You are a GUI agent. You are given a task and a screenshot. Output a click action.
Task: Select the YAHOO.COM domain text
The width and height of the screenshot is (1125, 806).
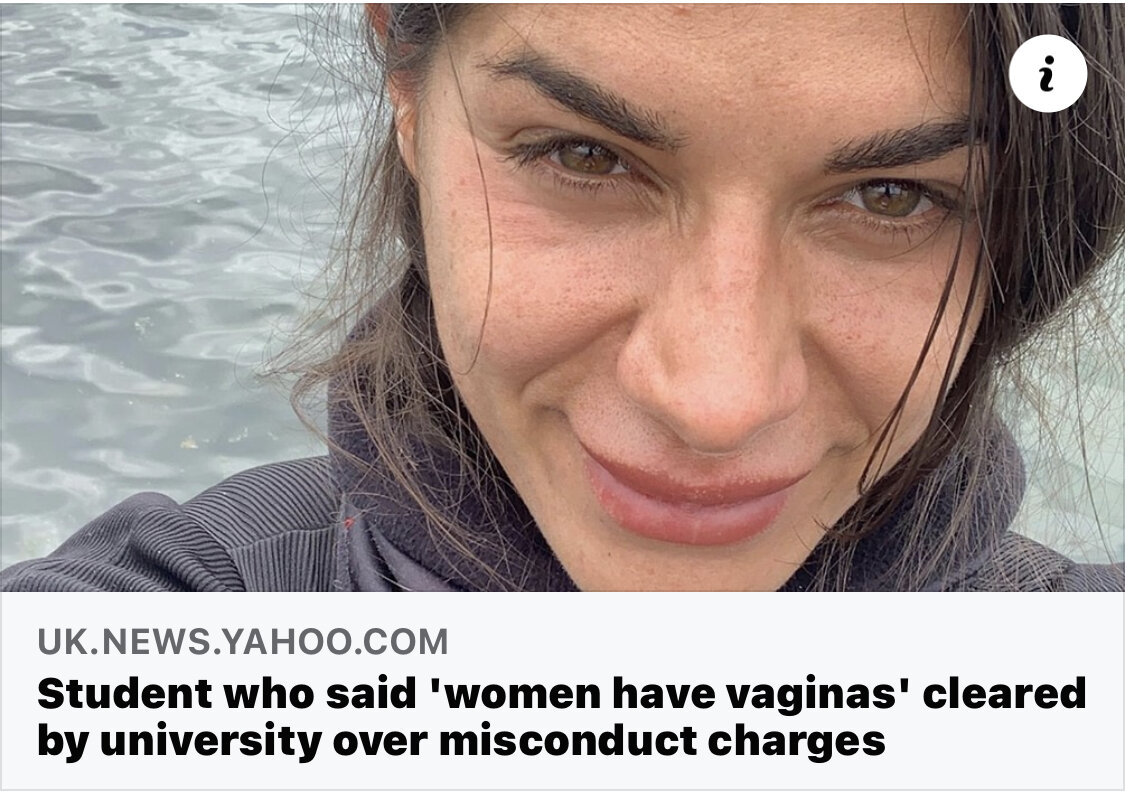pyautogui.click(x=335, y=642)
